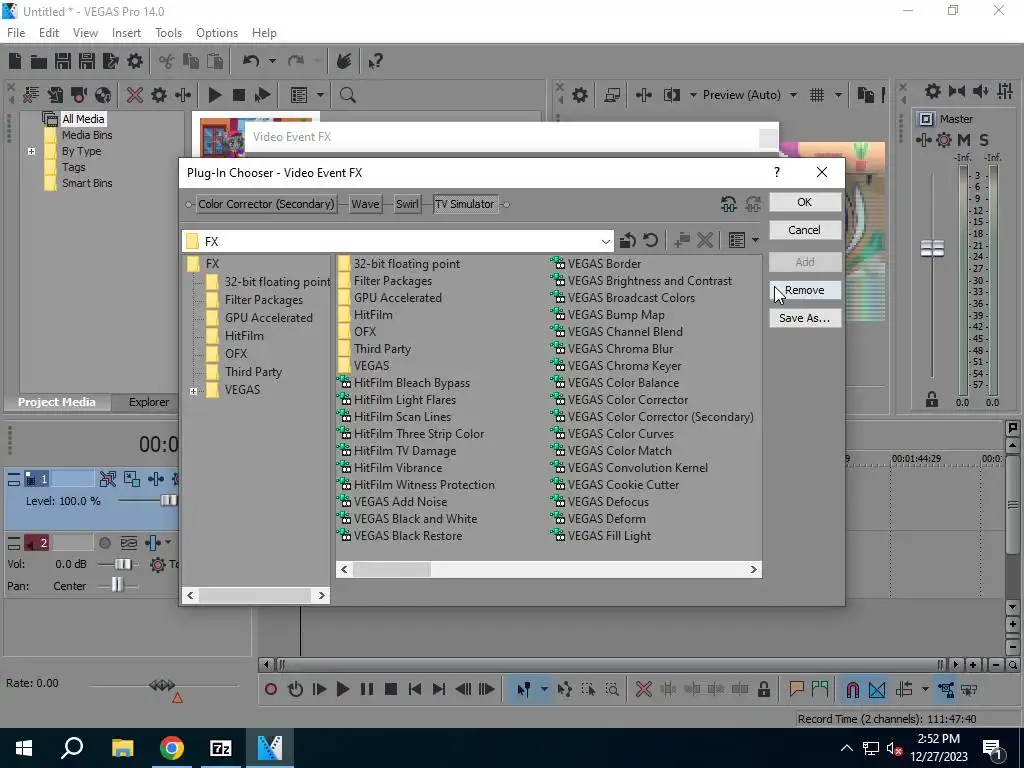Toggle Auto Crossfades icon on bottom toolbar
Image resolution: width=1024 pixels, height=768 pixels.
(x=877, y=690)
